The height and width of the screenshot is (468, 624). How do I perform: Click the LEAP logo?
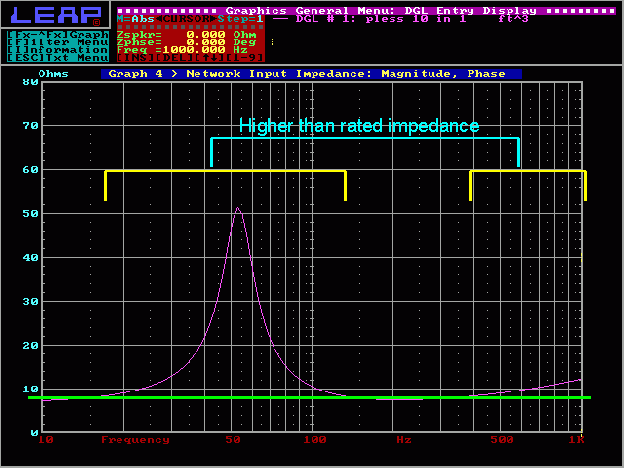click(56, 15)
